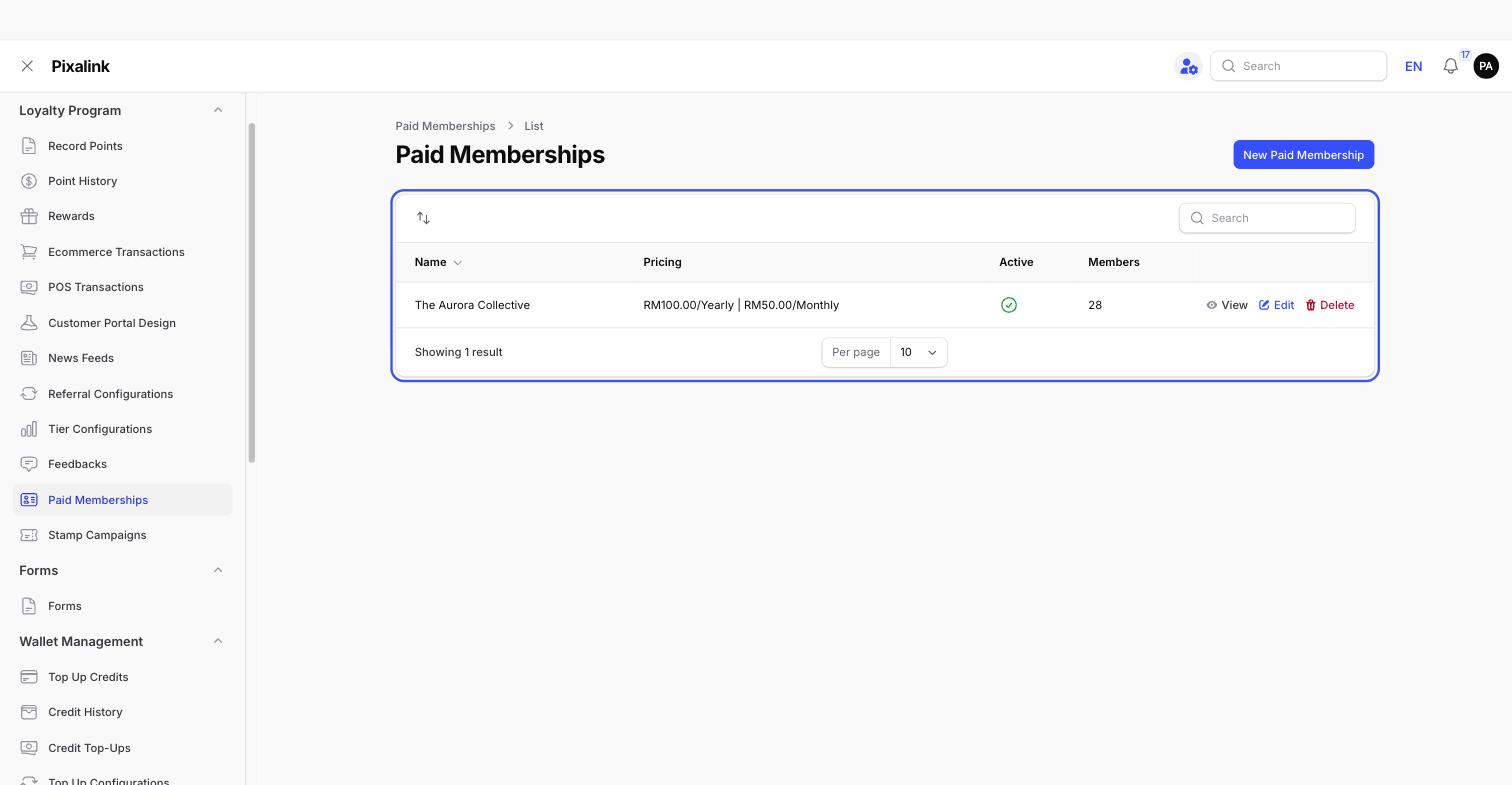Click the table sort arrows icon

[423, 218]
